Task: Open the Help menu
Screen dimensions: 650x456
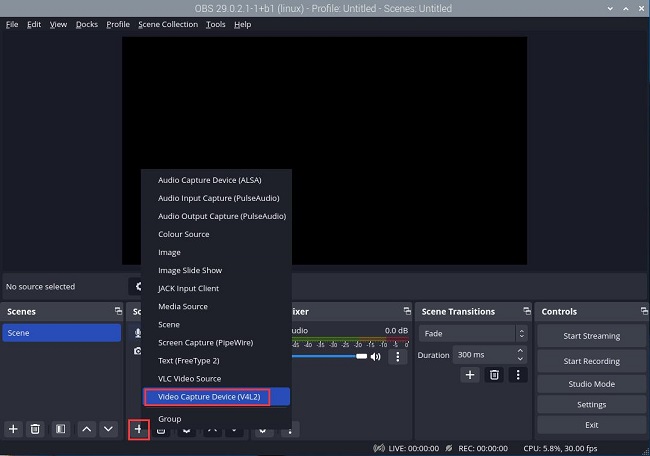Action: pyautogui.click(x=243, y=24)
